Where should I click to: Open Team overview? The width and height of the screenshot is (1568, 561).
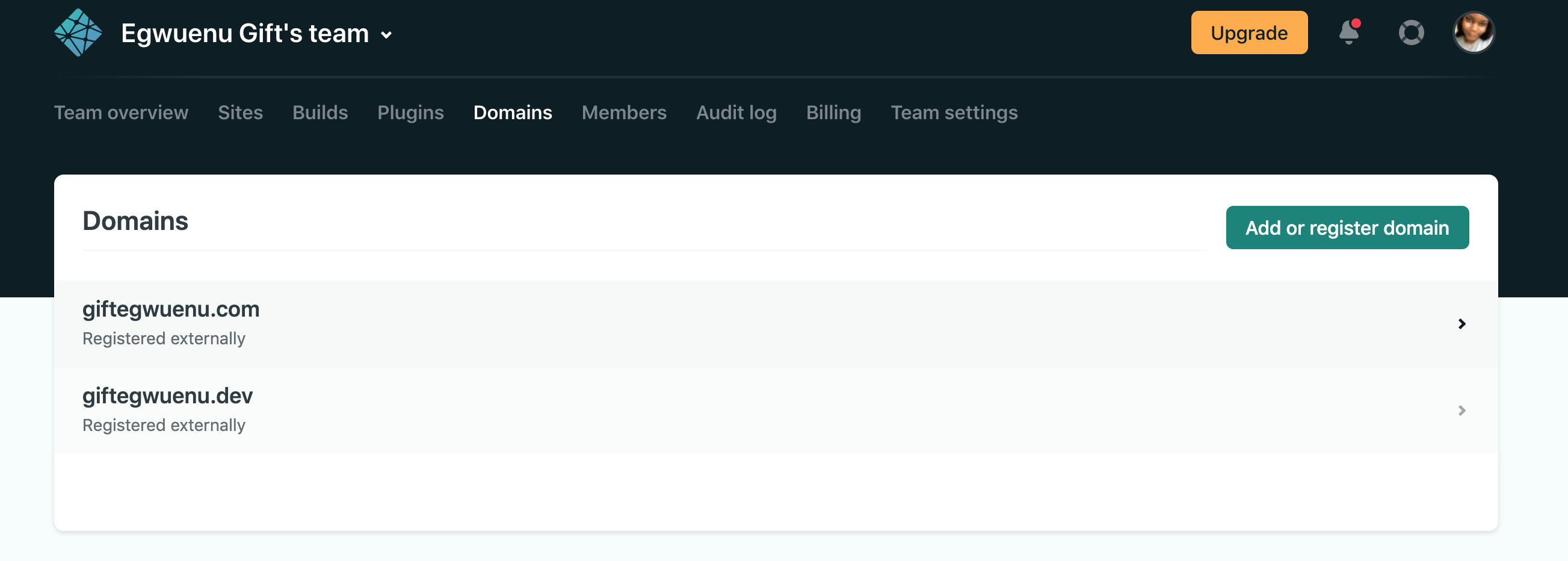[120, 113]
